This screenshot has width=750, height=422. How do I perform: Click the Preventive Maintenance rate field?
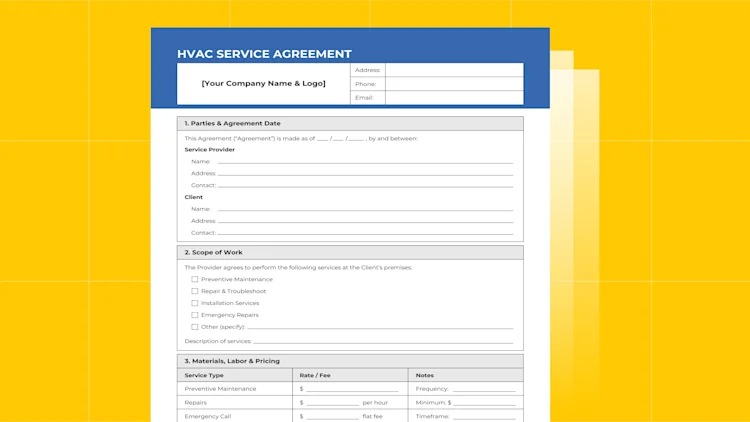[x=353, y=389]
